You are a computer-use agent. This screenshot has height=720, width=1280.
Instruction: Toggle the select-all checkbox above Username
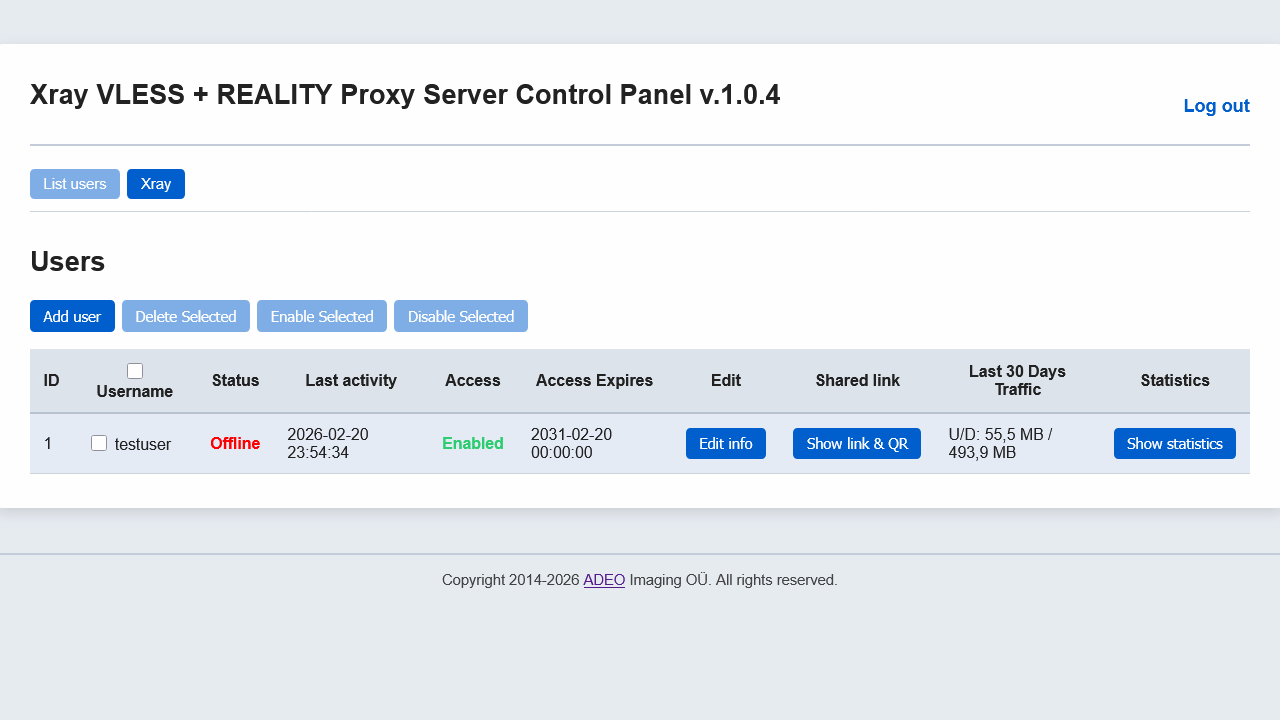pyautogui.click(x=135, y=371)
